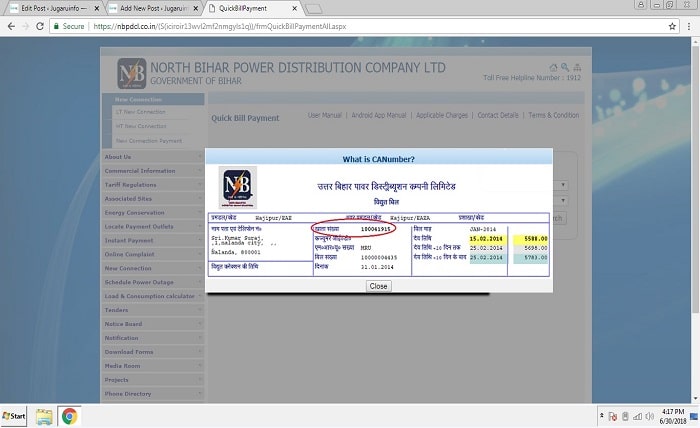Click the browser address bar URL
700x428 pixels.
click(220, 26)
